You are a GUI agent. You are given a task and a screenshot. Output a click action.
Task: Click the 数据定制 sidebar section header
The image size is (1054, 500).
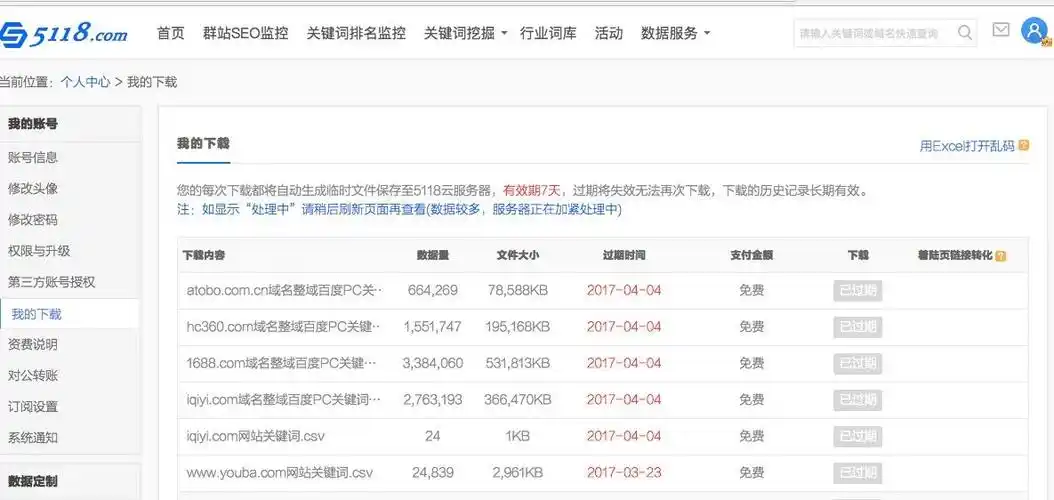(x=32, y=481)
